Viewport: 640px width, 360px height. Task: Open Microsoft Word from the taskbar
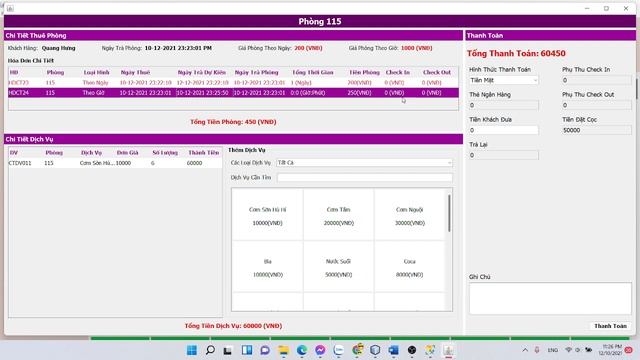393,350
